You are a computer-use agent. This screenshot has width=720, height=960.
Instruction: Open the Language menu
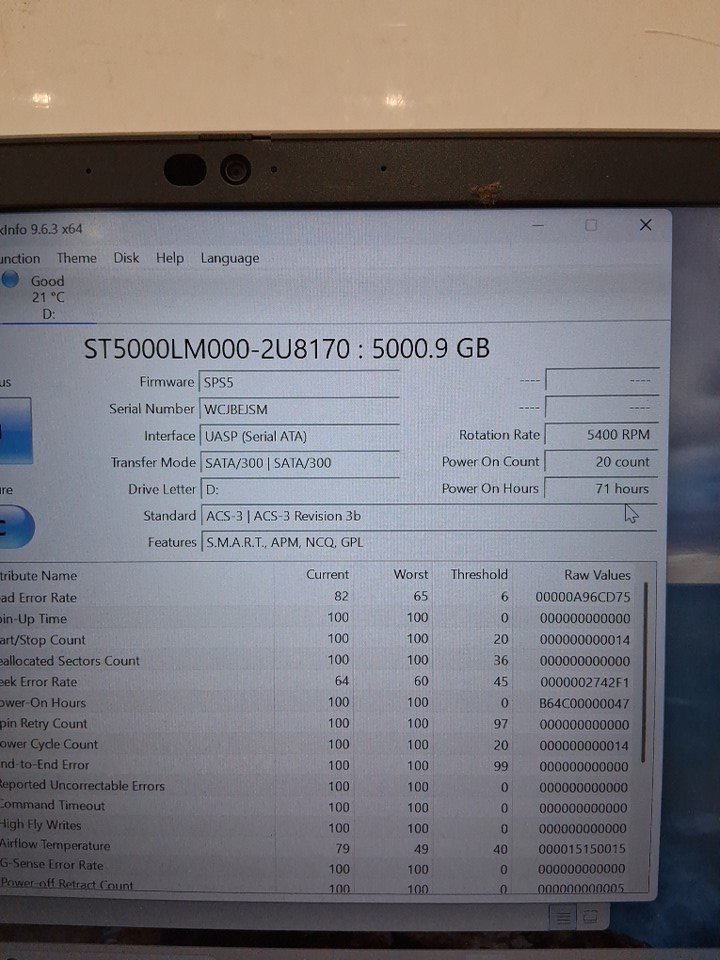[x=229, y=258]
